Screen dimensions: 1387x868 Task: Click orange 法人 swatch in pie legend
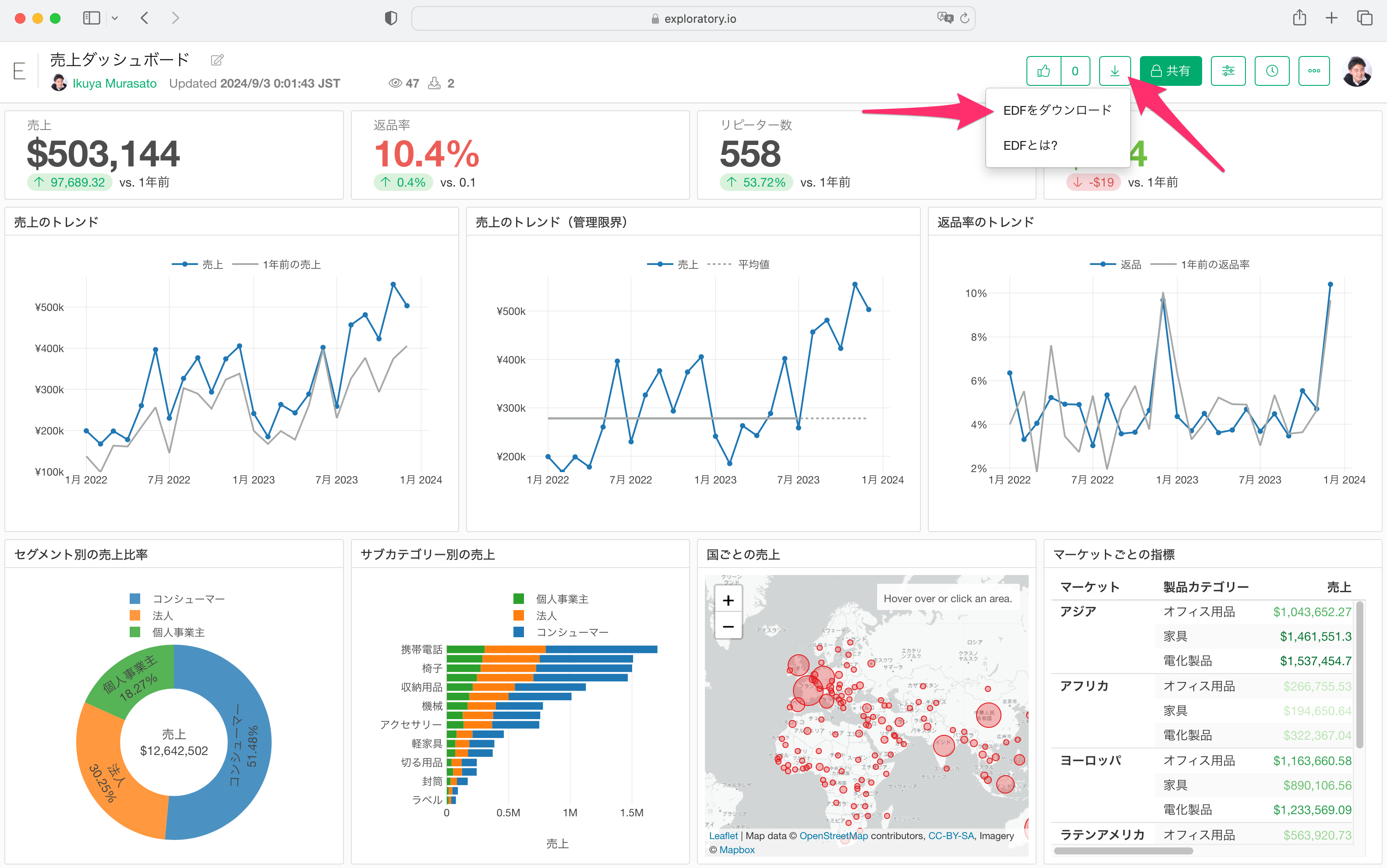pos(135,615)
